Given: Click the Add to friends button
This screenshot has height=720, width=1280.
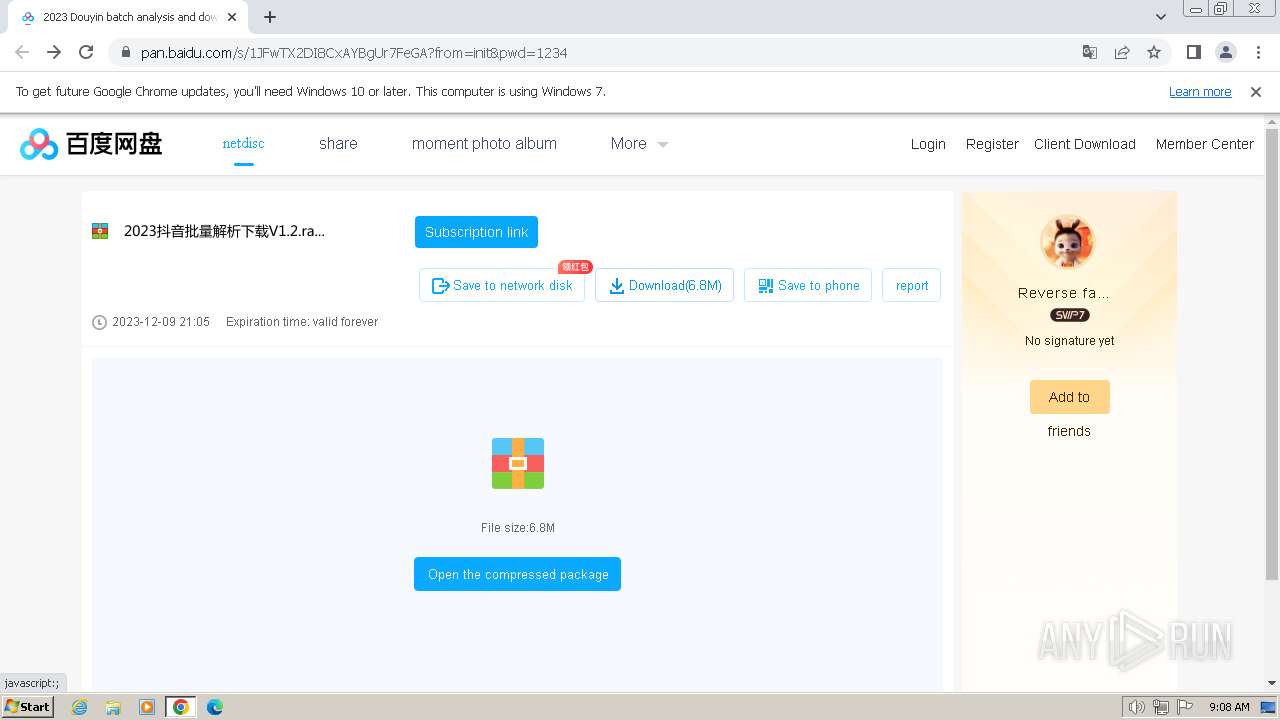Looking at the screenshot, I should [x=1069, y=397].
